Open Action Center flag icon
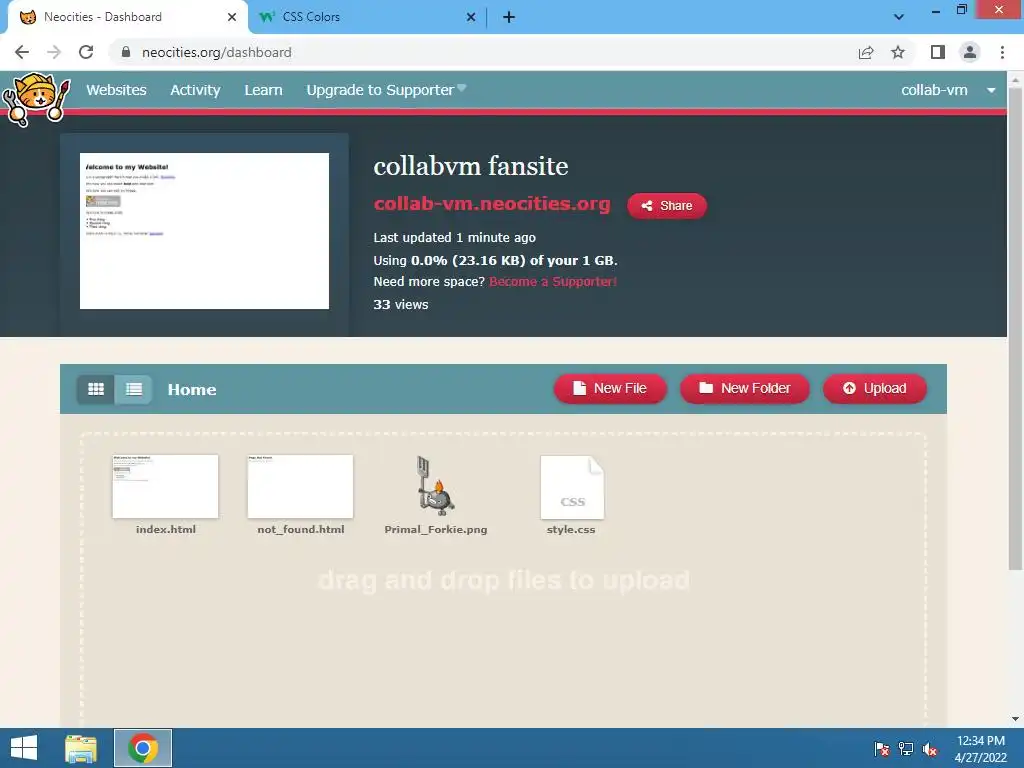 click(x=881, y=748)
